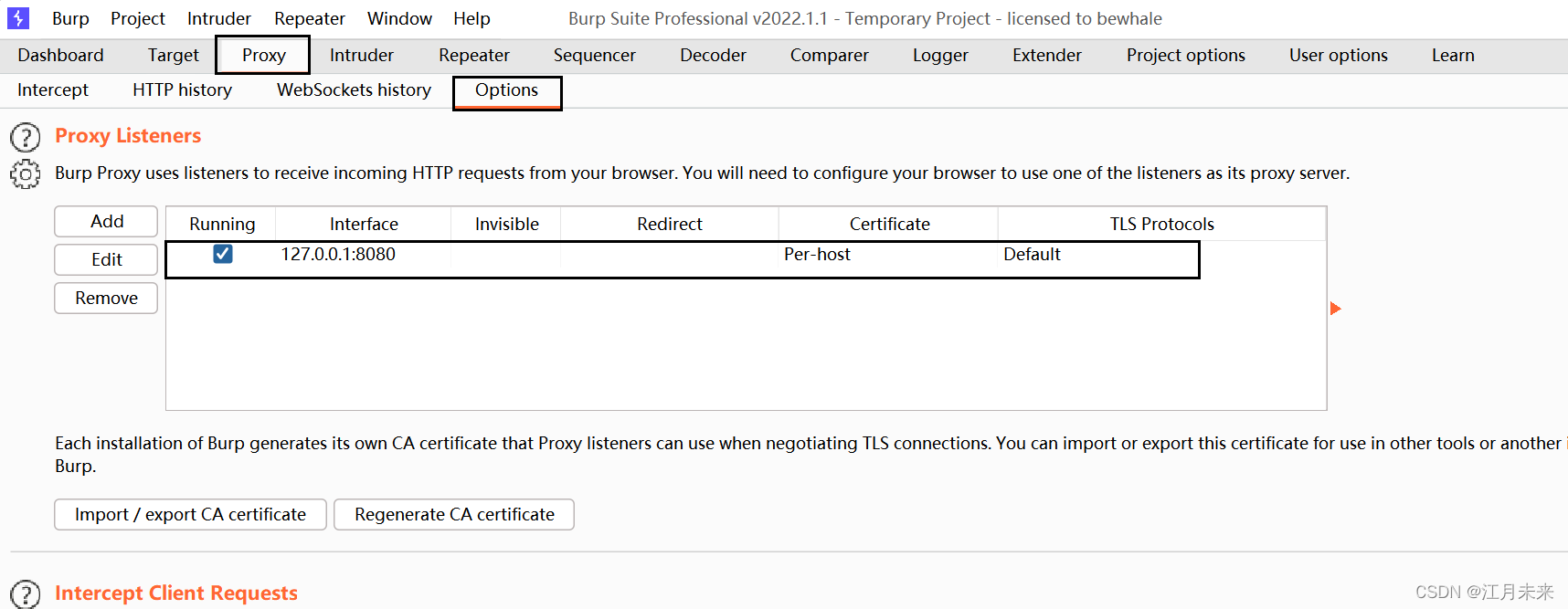Click the Burp Suite logo icon
1568x609 pixels.
click(x=18, y=18)
